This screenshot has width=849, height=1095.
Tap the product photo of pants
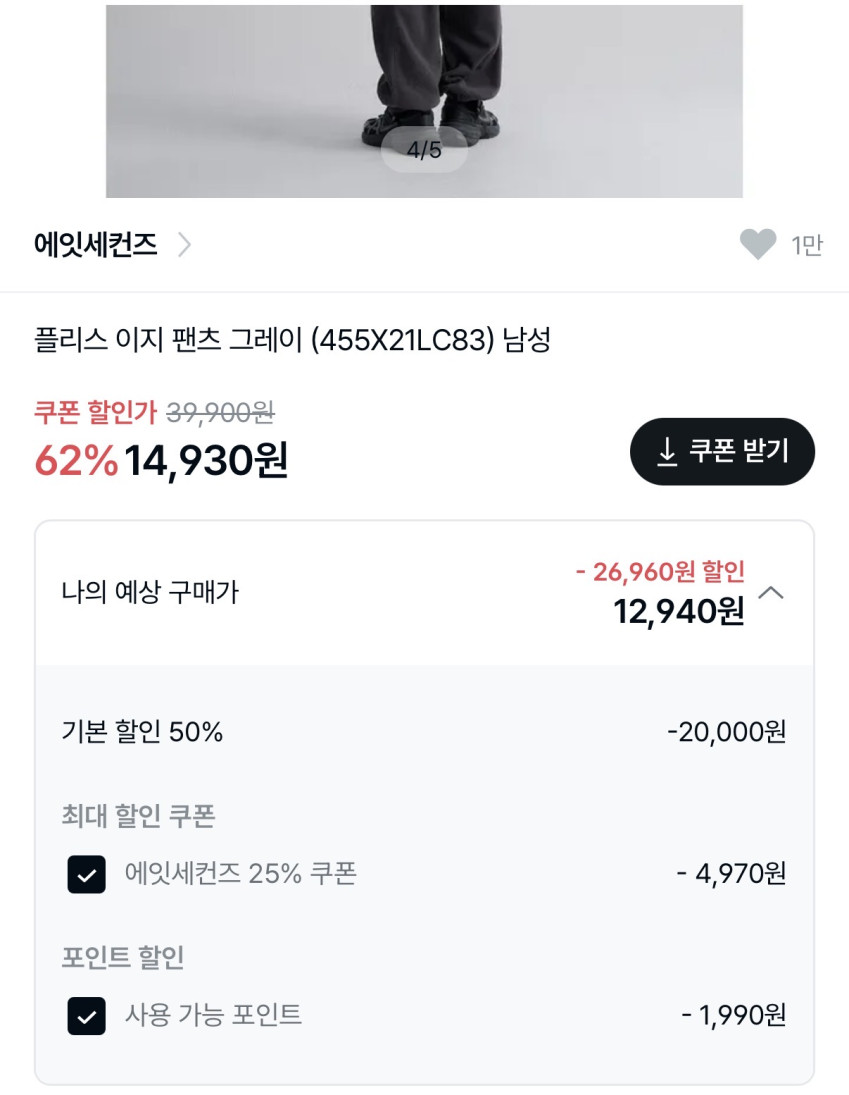(x=424, y=70)
